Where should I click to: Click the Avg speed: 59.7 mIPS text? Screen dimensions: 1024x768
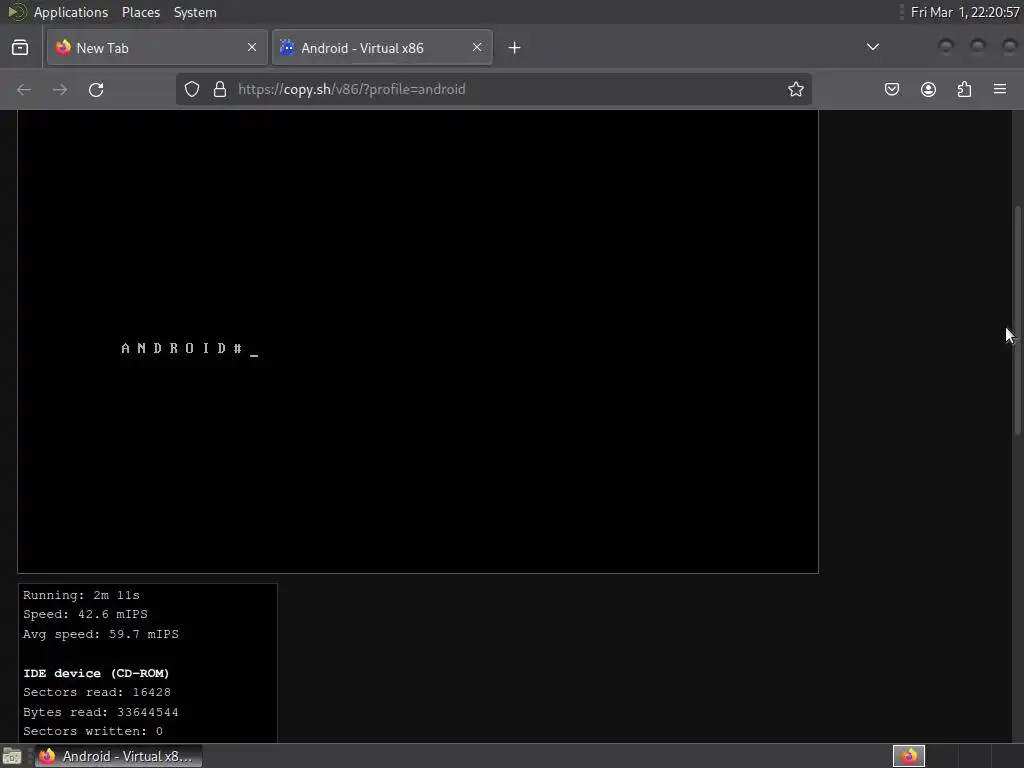click(101, 633)
